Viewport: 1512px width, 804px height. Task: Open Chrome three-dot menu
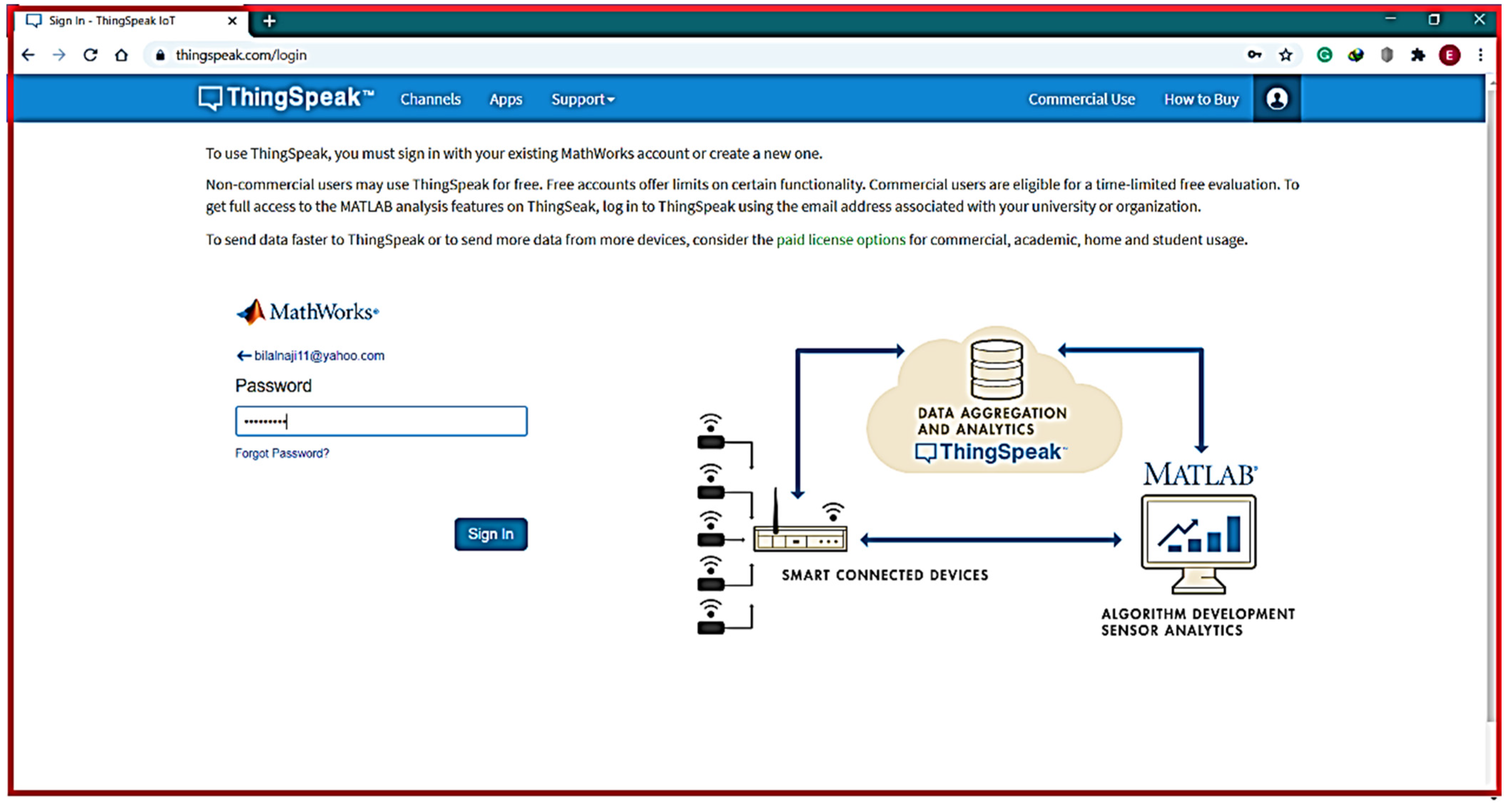pos(1480,55)
